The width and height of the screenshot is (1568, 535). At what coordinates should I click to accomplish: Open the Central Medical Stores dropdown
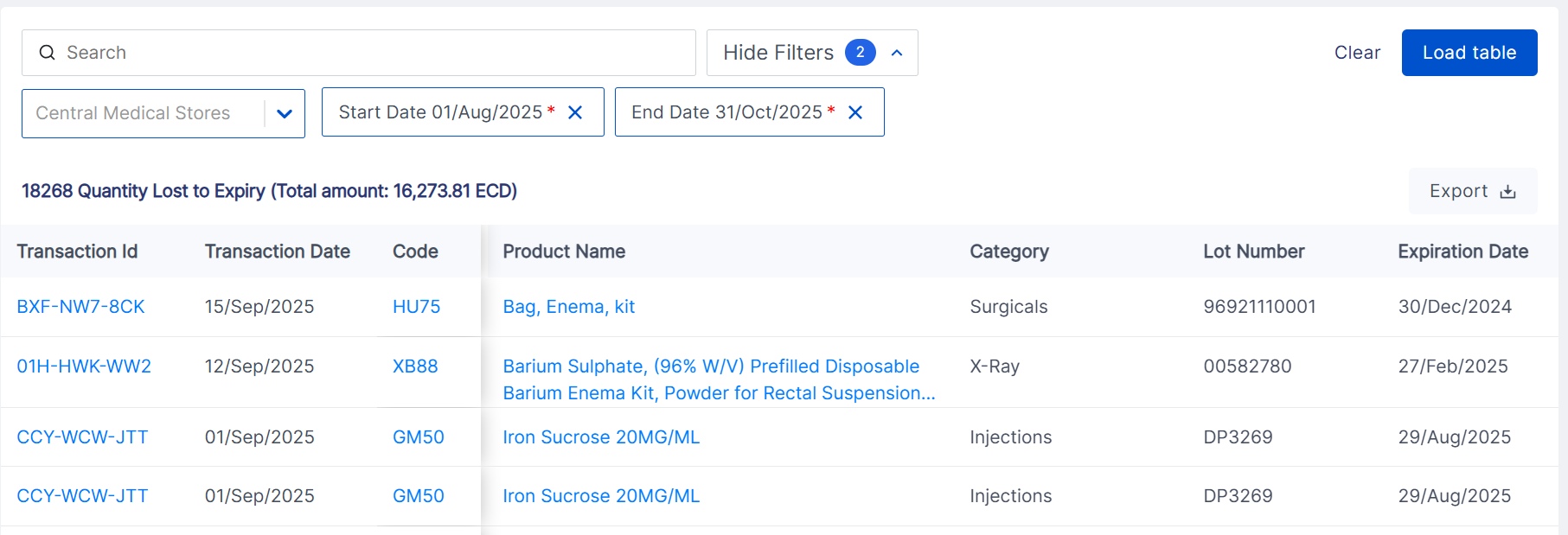(284, 113)
